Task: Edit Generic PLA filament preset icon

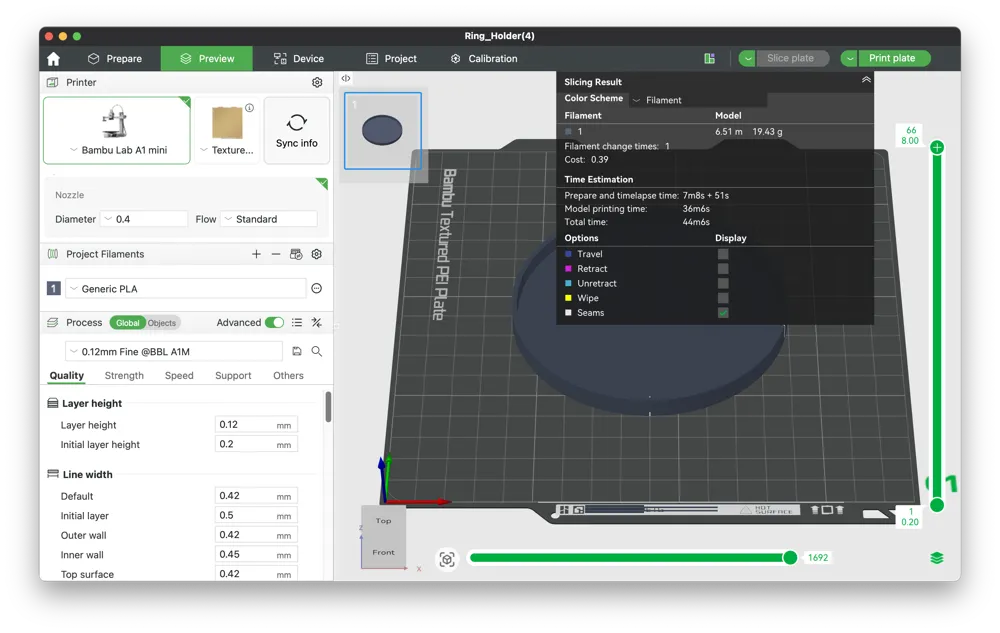Action: point(316,288)
